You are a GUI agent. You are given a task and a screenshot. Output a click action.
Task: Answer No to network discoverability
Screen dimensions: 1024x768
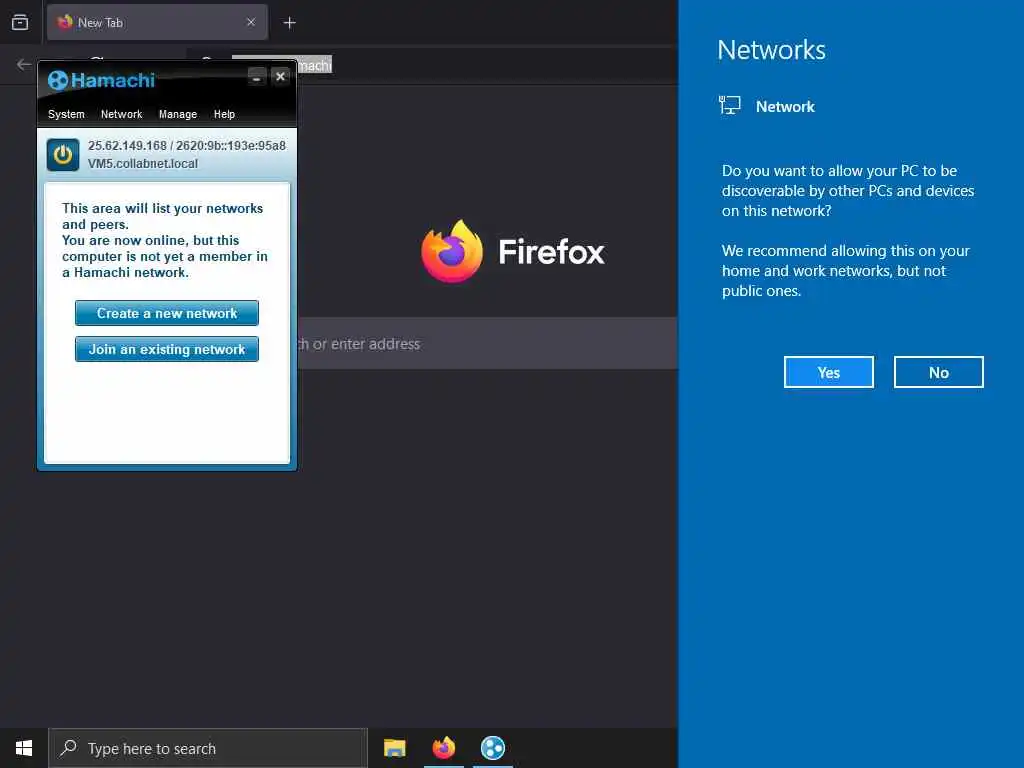tap(938, 372)
